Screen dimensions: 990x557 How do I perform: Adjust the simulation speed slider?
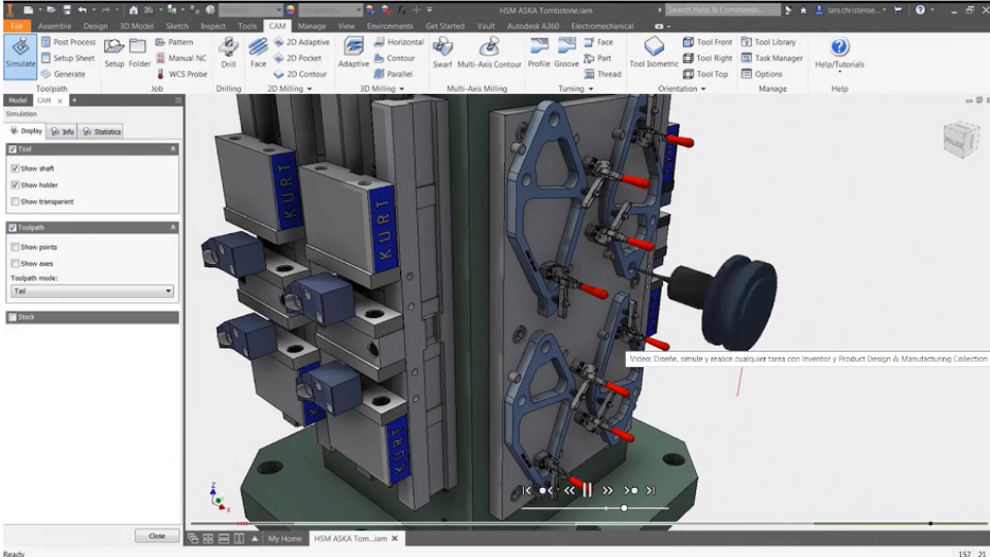(x=624, y=508)
